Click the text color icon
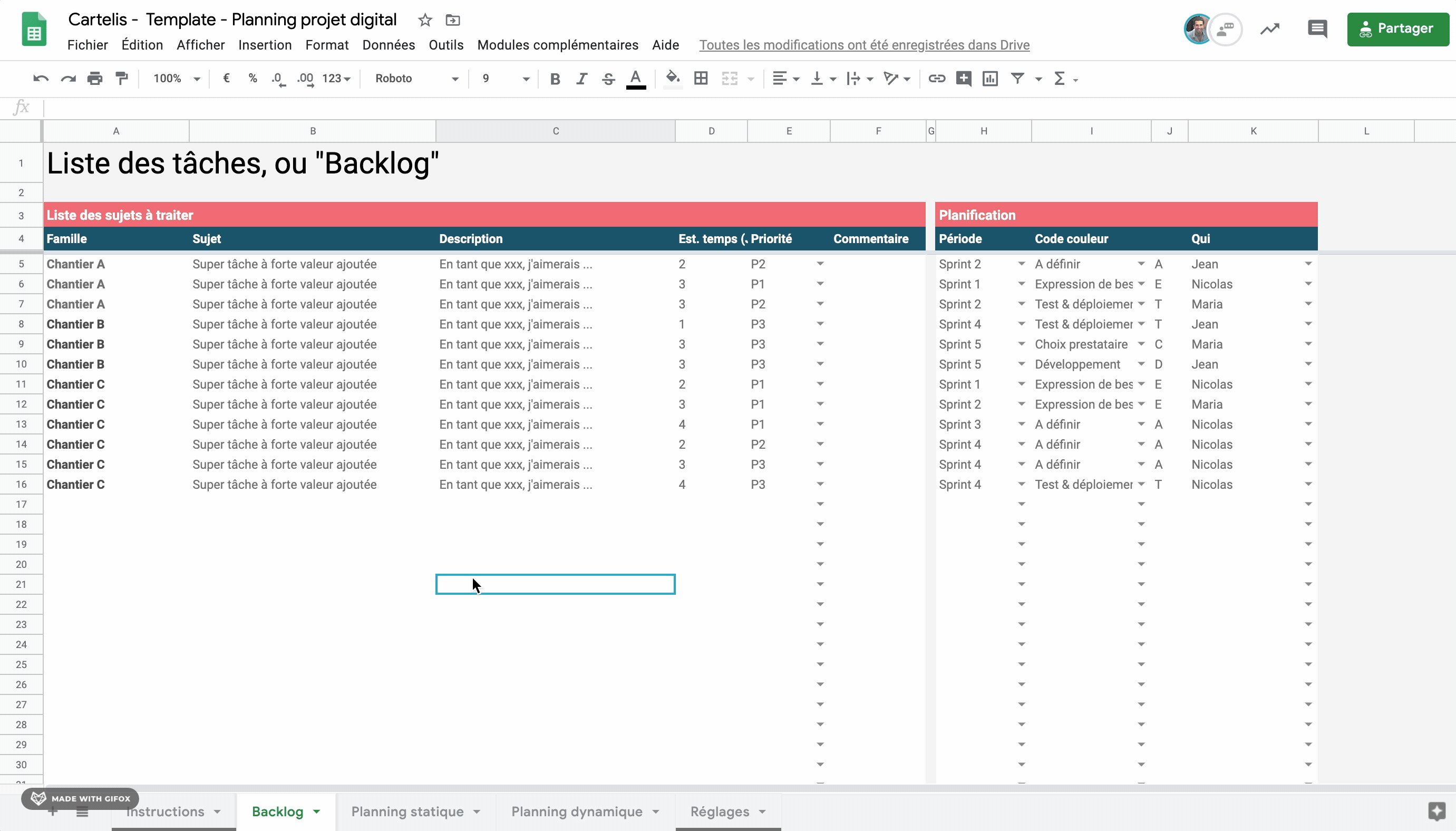 point(637,78)
